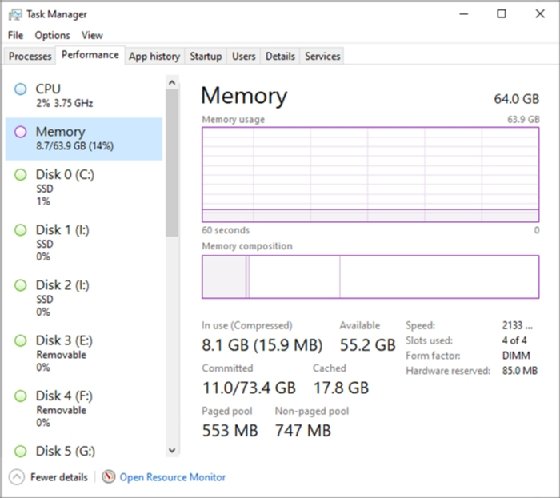Open the View menu

pyautogui.click(x=92, y=35)
